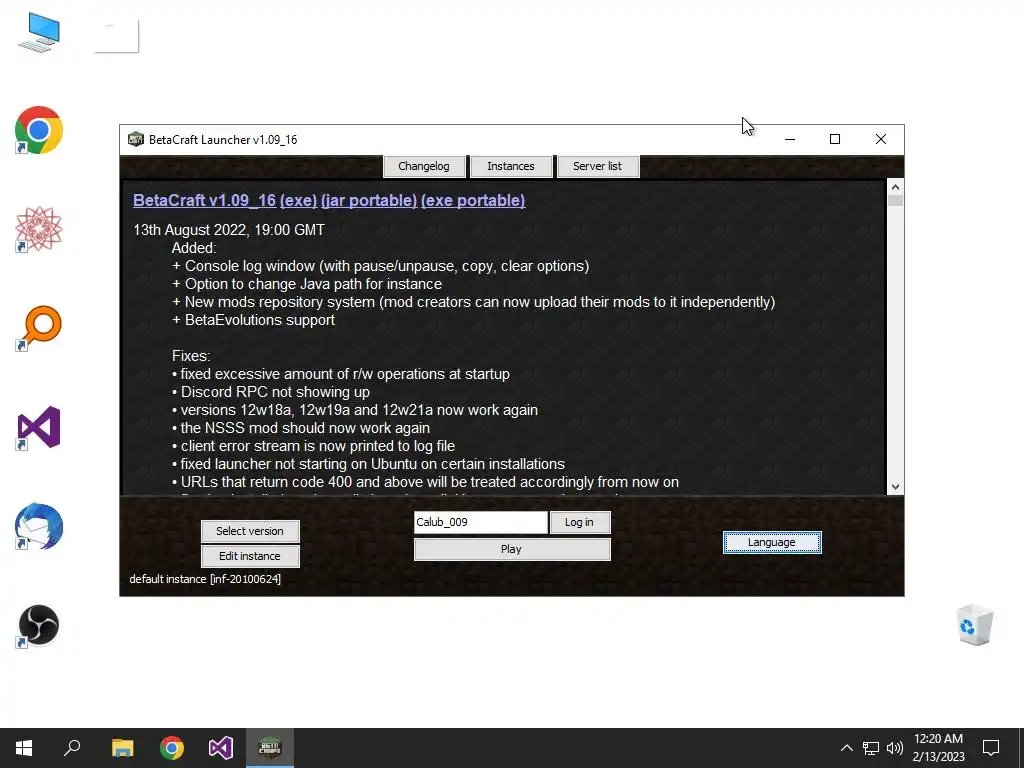Launch the game with the Play button
Viewport: 1024px width, 768px height.
pos(512,549)
